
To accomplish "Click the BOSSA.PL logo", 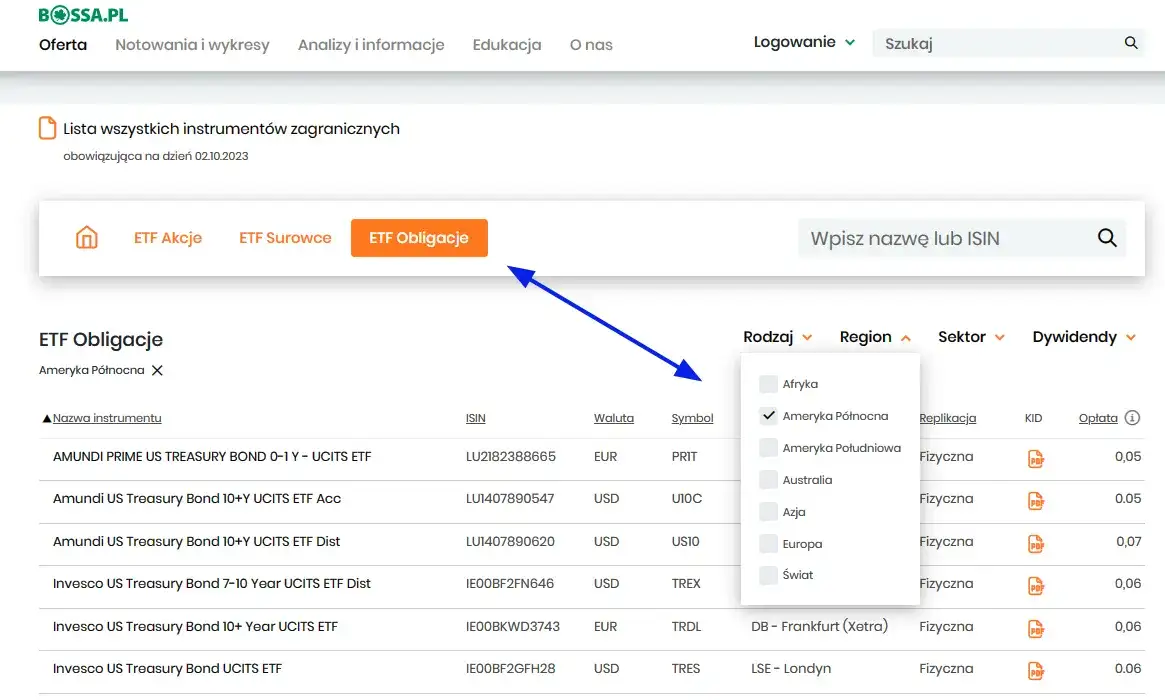I will (x=83, y=15).
